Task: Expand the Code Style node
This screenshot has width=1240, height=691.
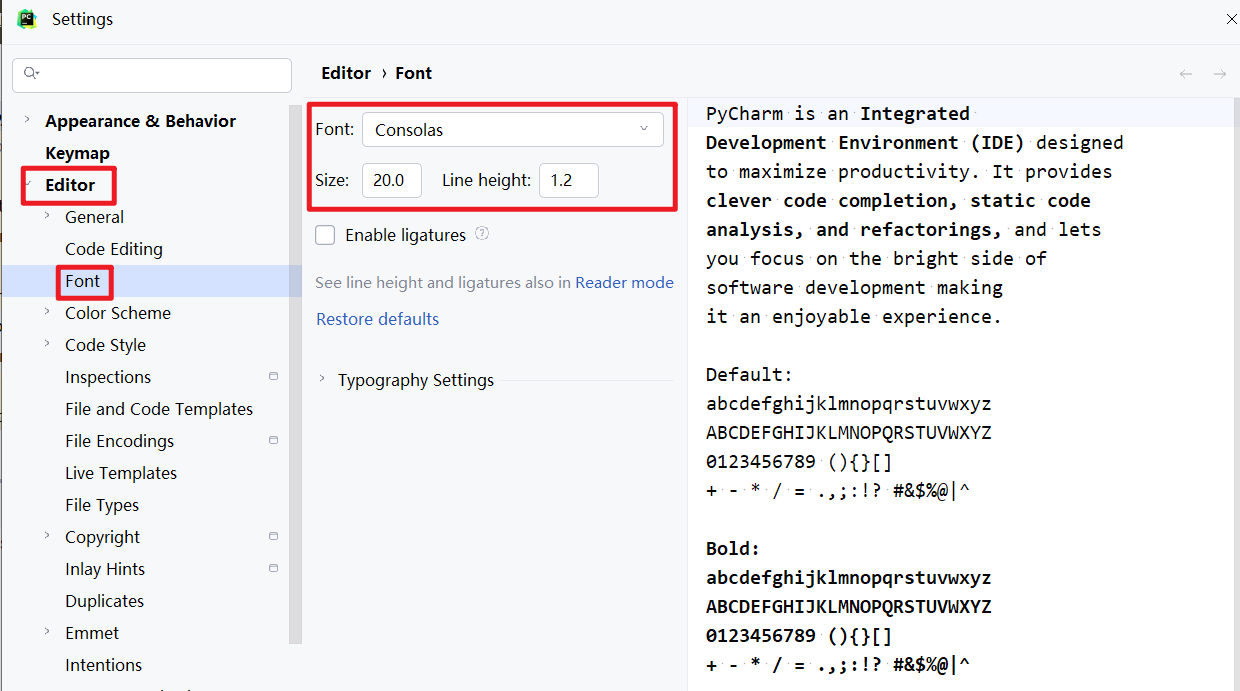Action: pos(46,344)
